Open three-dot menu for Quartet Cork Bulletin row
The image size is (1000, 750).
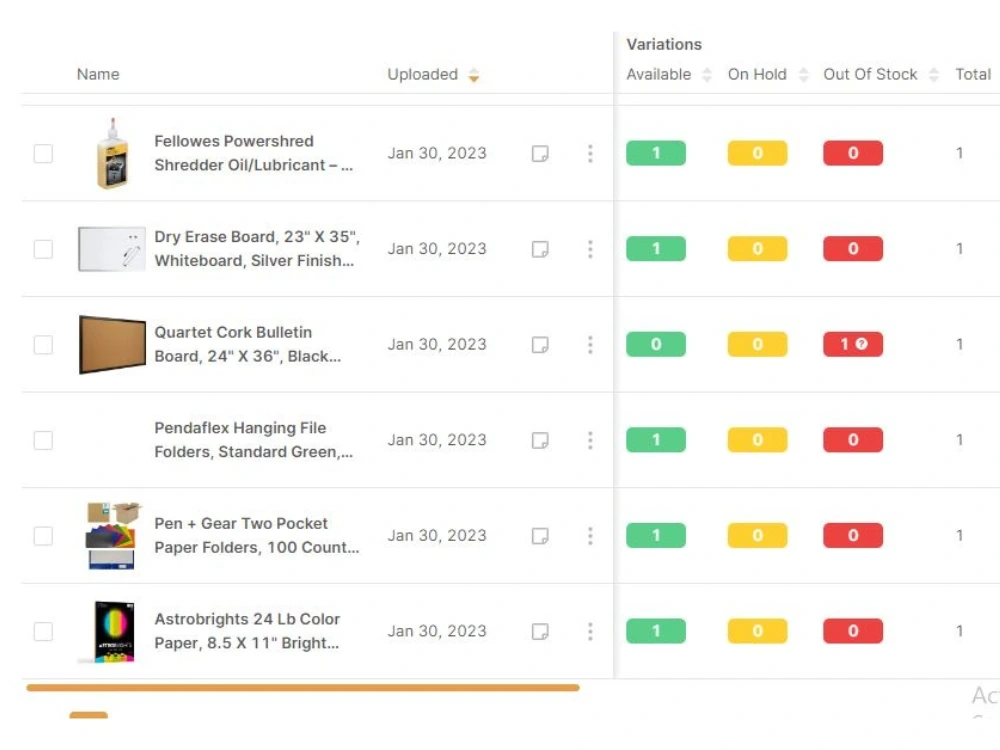[x=590, y=345]
